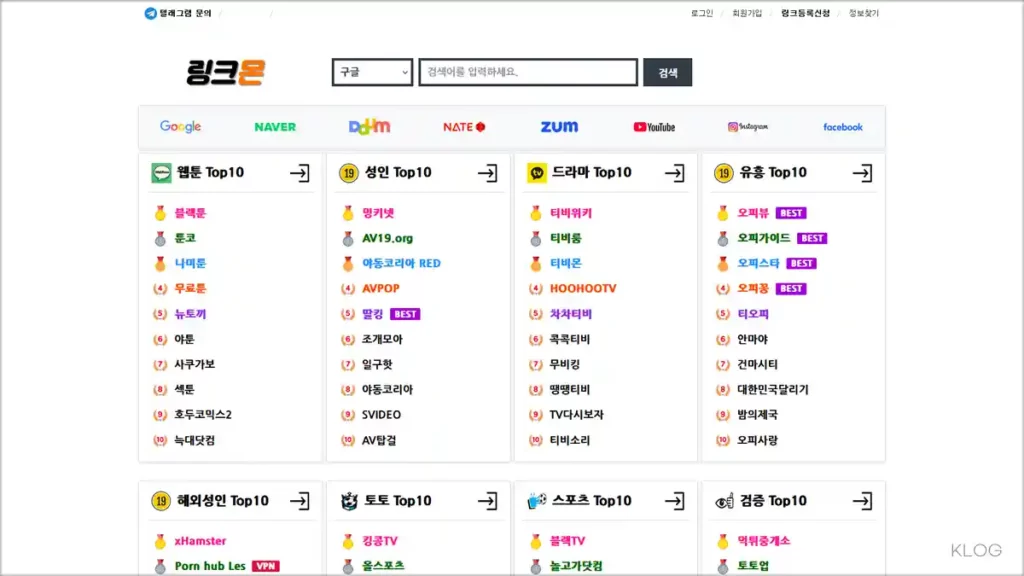Open the 링크온 site logo
The height and width of the screenshot is (576, 1024).
(x=226, y=72)
